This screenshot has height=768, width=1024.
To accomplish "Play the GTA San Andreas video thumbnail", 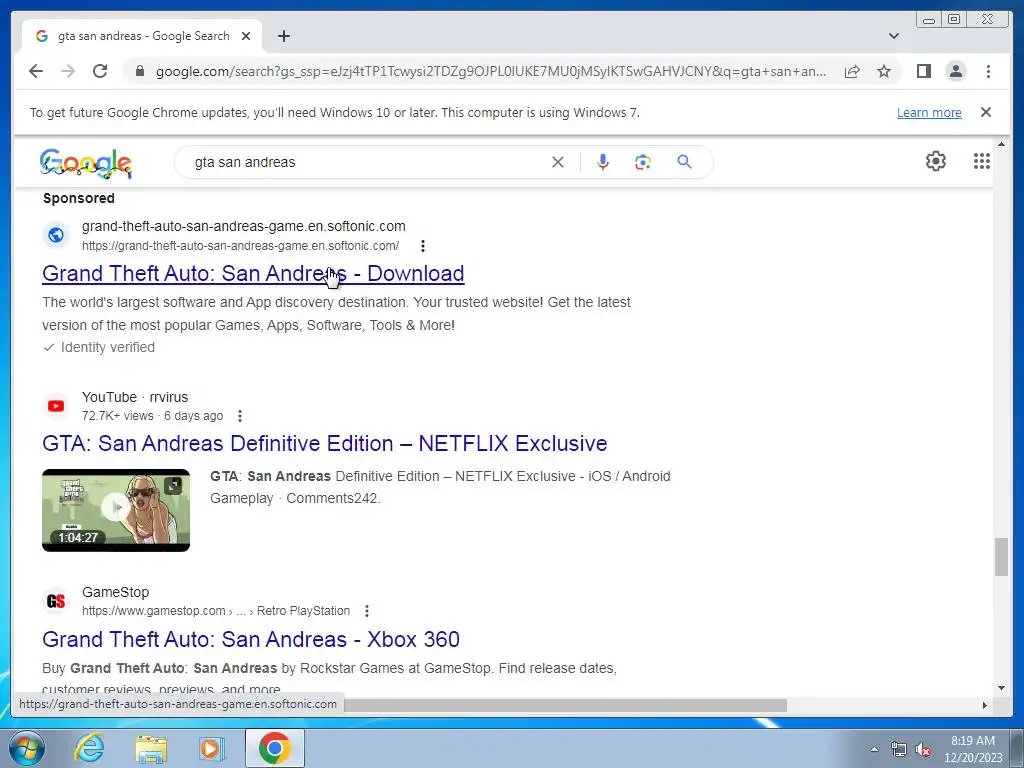I will [116, 510].
